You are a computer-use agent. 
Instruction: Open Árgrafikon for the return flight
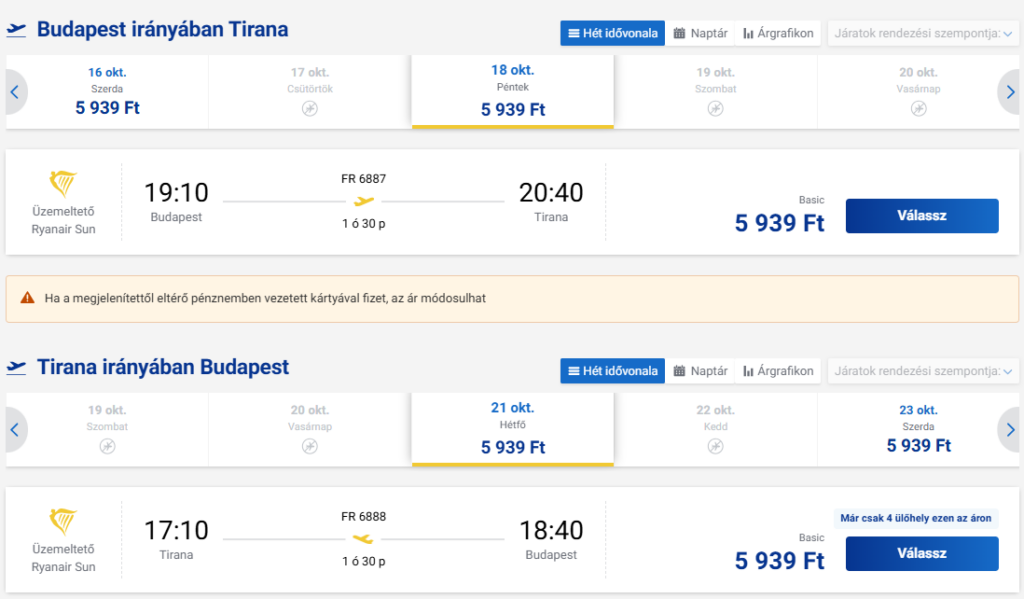tap(778, 371)
